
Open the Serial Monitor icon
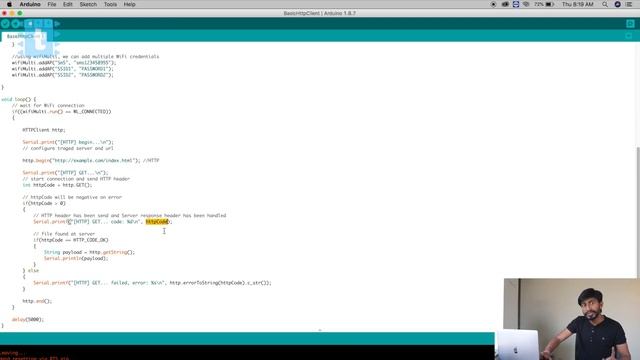(x=630, y=24)
